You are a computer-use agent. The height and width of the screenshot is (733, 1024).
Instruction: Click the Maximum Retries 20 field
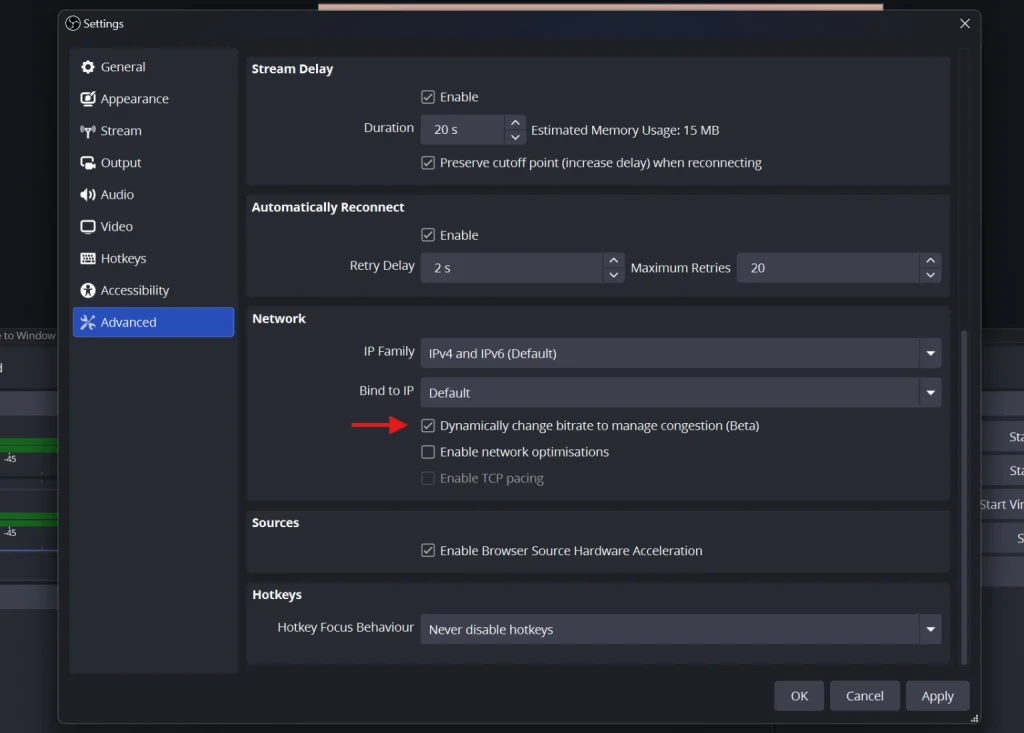coord(828,268)
